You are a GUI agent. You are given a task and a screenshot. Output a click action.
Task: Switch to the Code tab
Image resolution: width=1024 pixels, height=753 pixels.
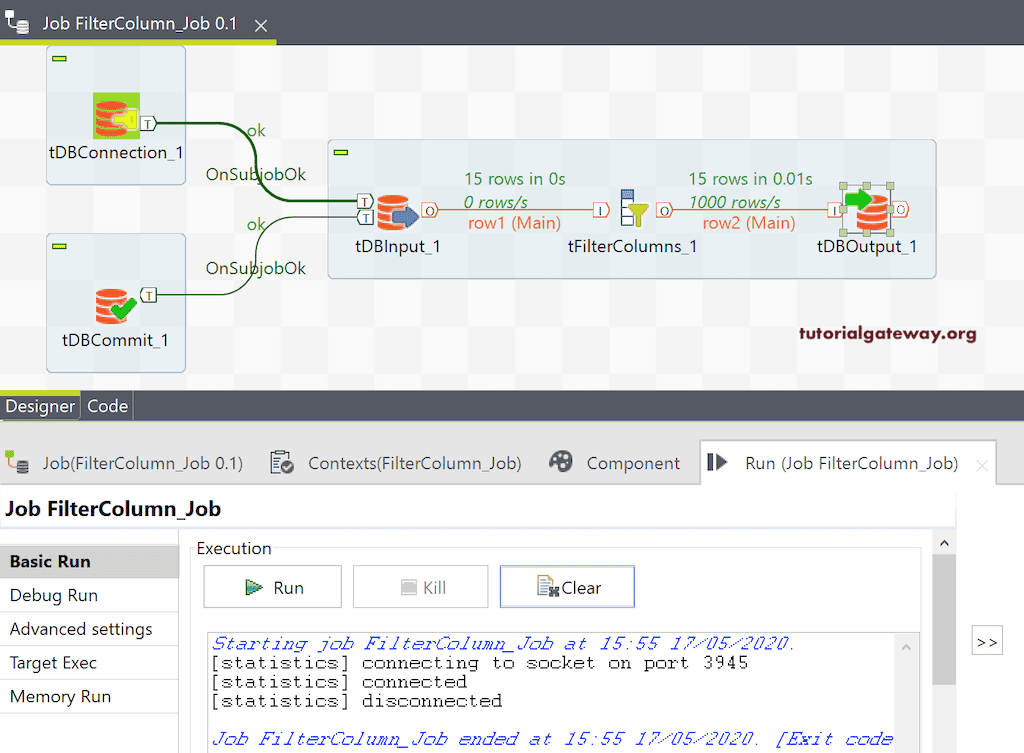click(x=107, y=406)
